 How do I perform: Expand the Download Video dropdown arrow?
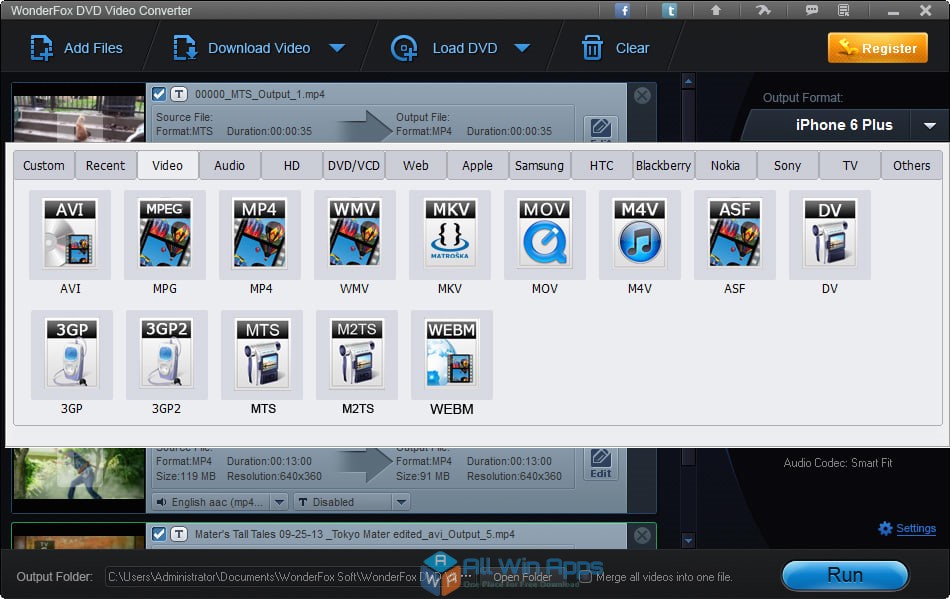pos(337,48)
